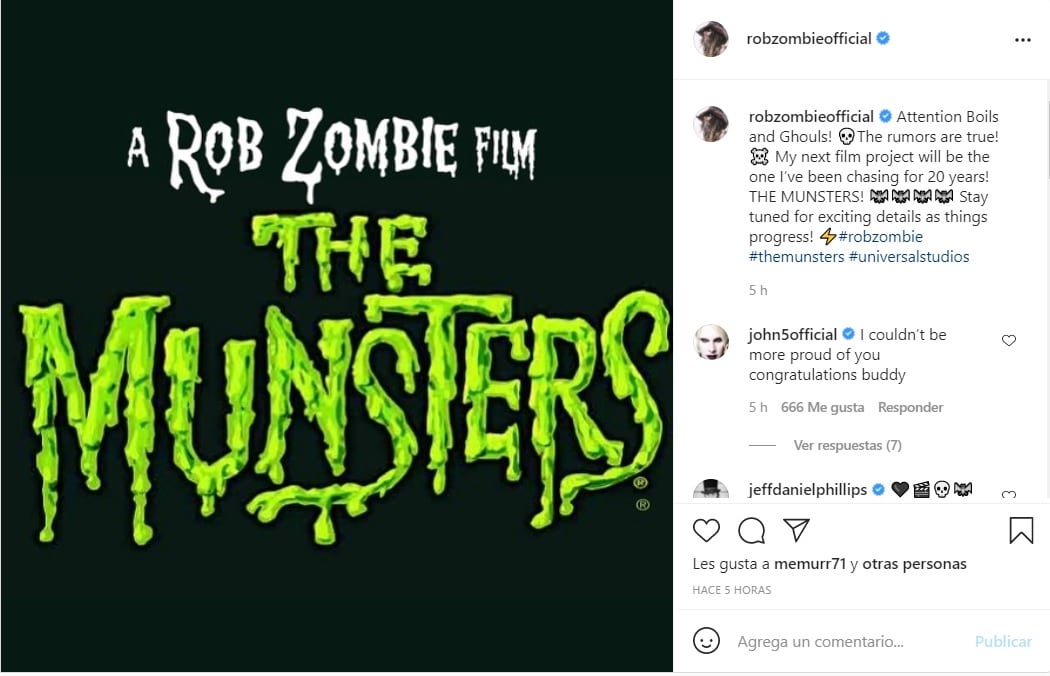Viewport: 1050px width, 676px height.
Task: View the 666 Me gusta likes list
Action: pyautogui.click(x=821, y=407)
